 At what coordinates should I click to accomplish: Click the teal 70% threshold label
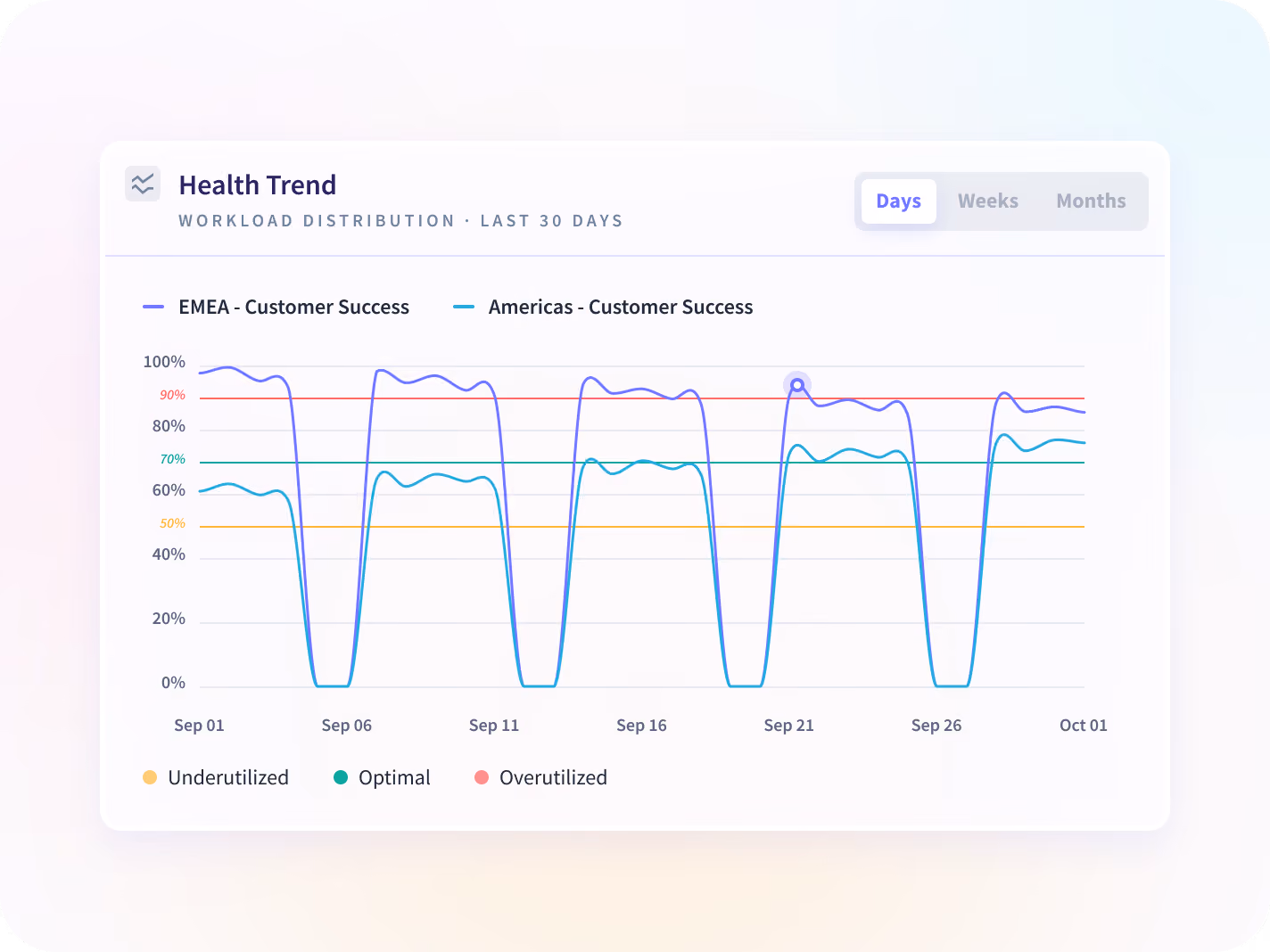pyautogui.click(x=173, y=459)
